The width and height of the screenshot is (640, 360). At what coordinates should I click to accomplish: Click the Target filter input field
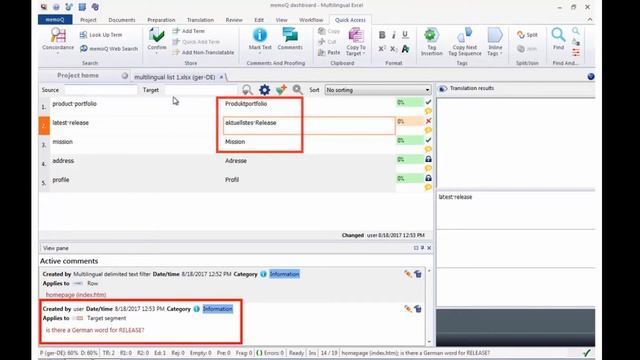tap(200, 90)
